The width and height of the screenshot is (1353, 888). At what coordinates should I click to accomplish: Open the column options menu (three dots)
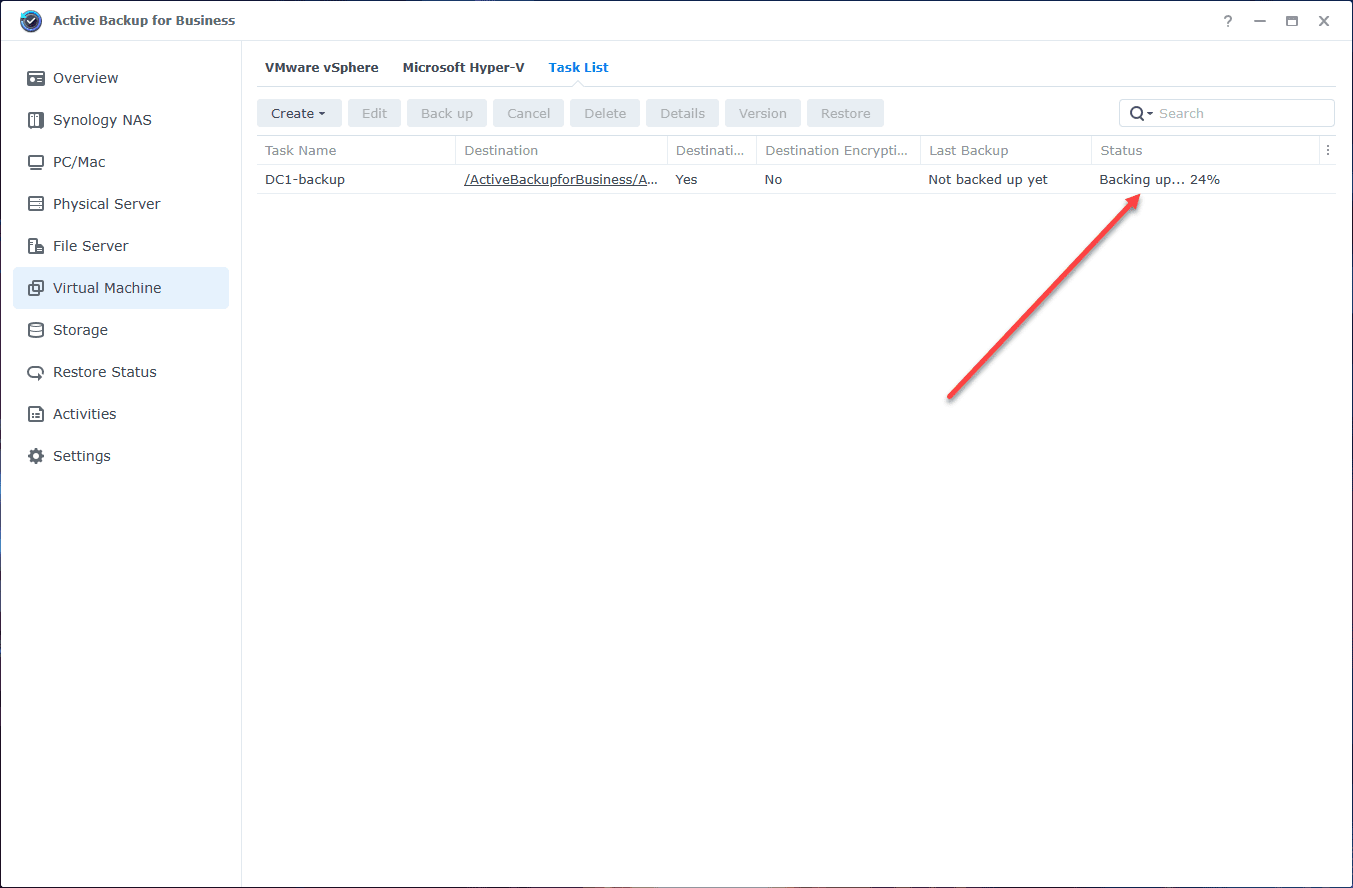(1328, 150)
